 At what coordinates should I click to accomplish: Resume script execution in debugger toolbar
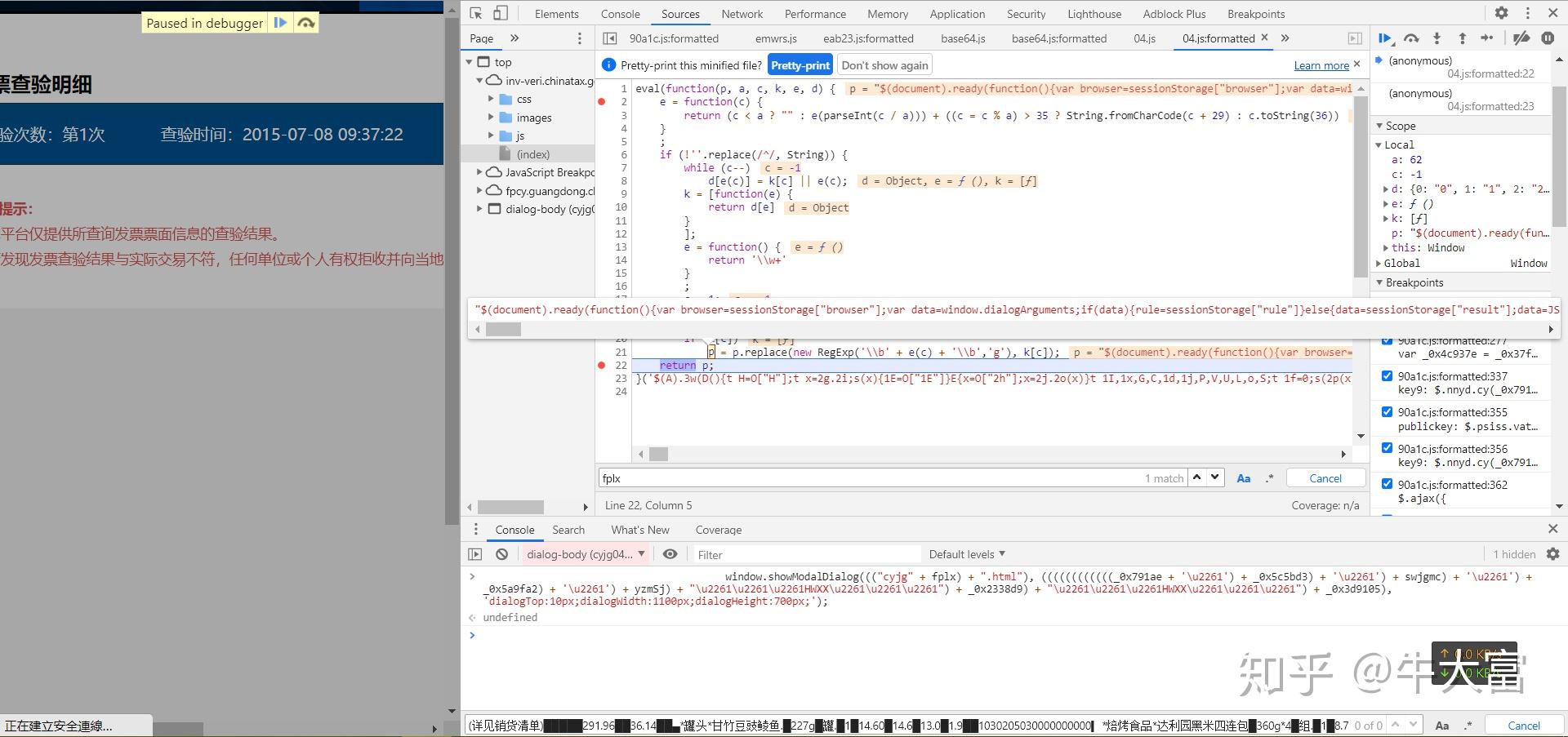(1386, 38)
